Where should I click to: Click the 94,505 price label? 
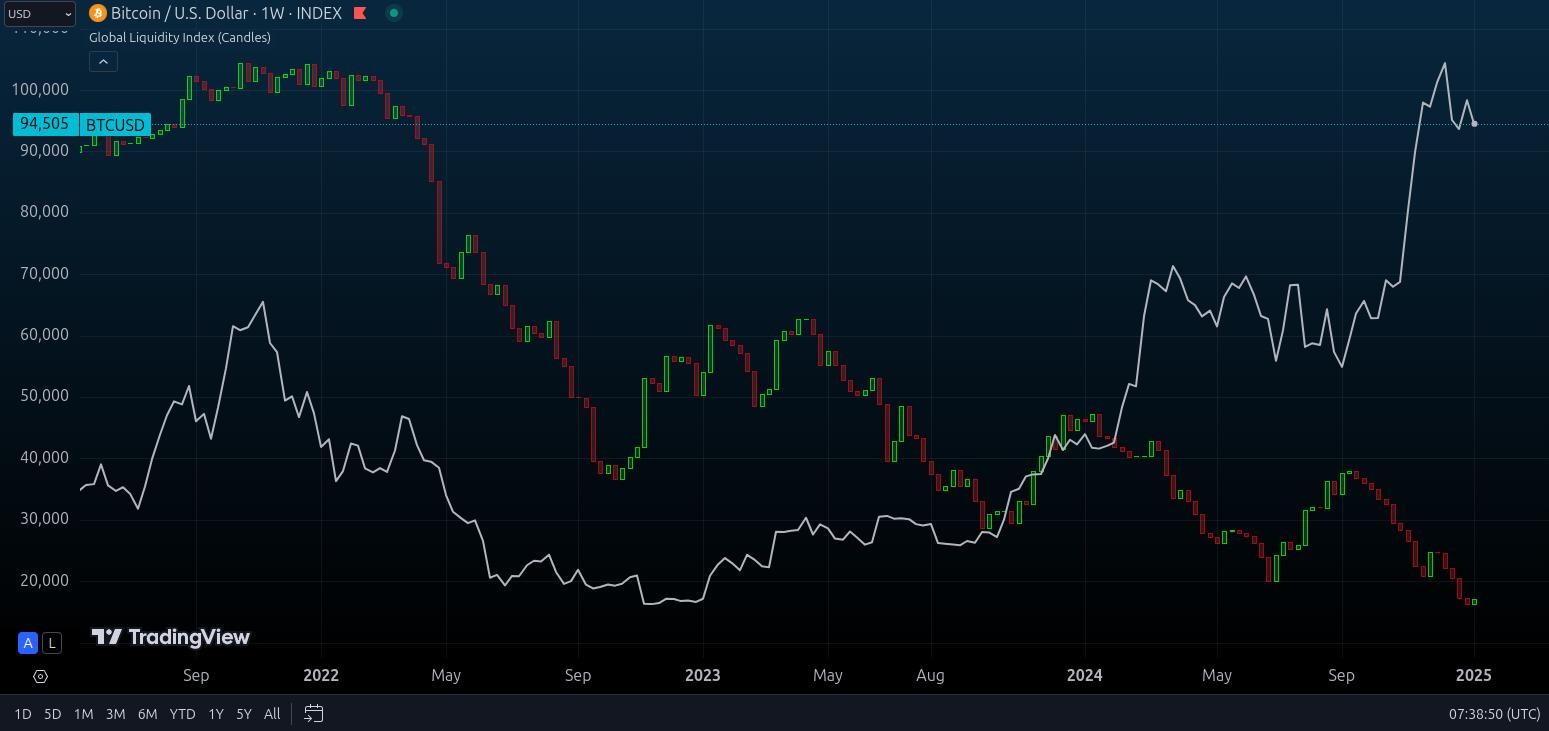pyautogui.click(x=45, y=124)
